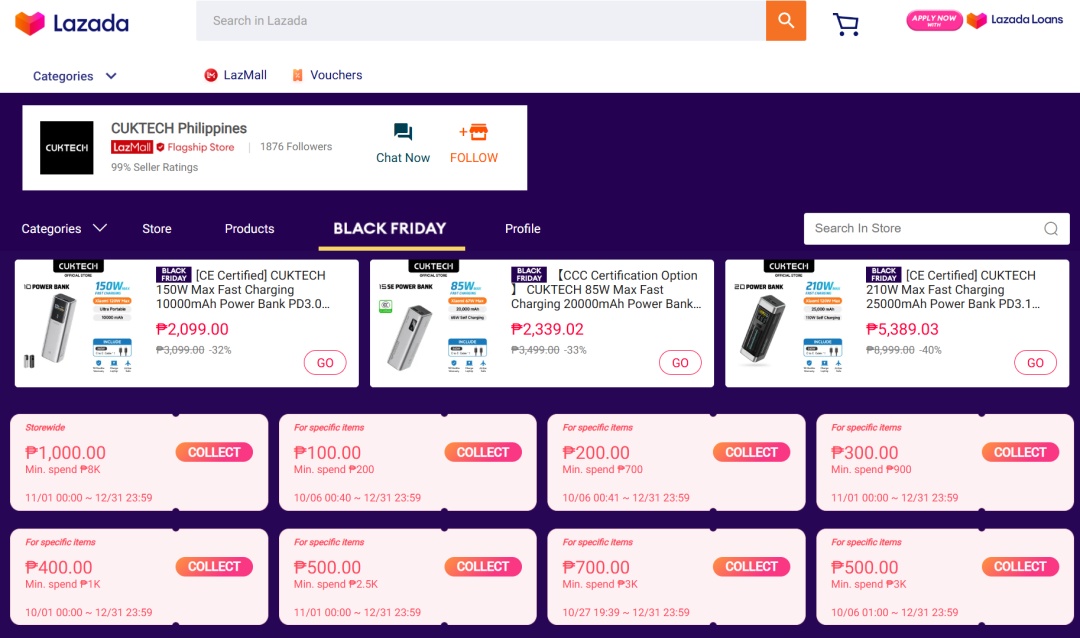Click the CUKTECH store logo
The width and height of the screenshot is (1080, 638).
pyautogui.click(x=67, y=148)
